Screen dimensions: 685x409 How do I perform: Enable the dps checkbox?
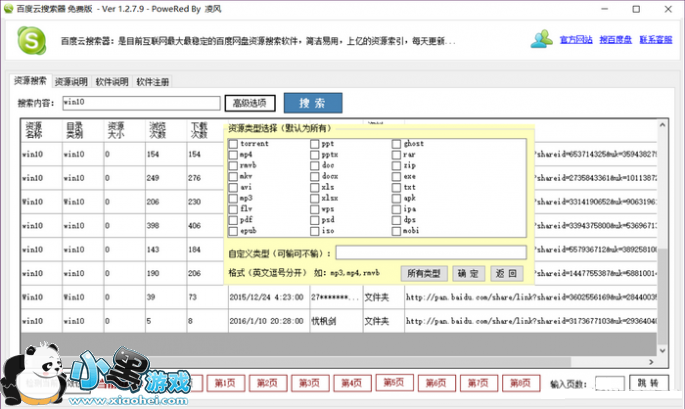(x=396, y=220)
